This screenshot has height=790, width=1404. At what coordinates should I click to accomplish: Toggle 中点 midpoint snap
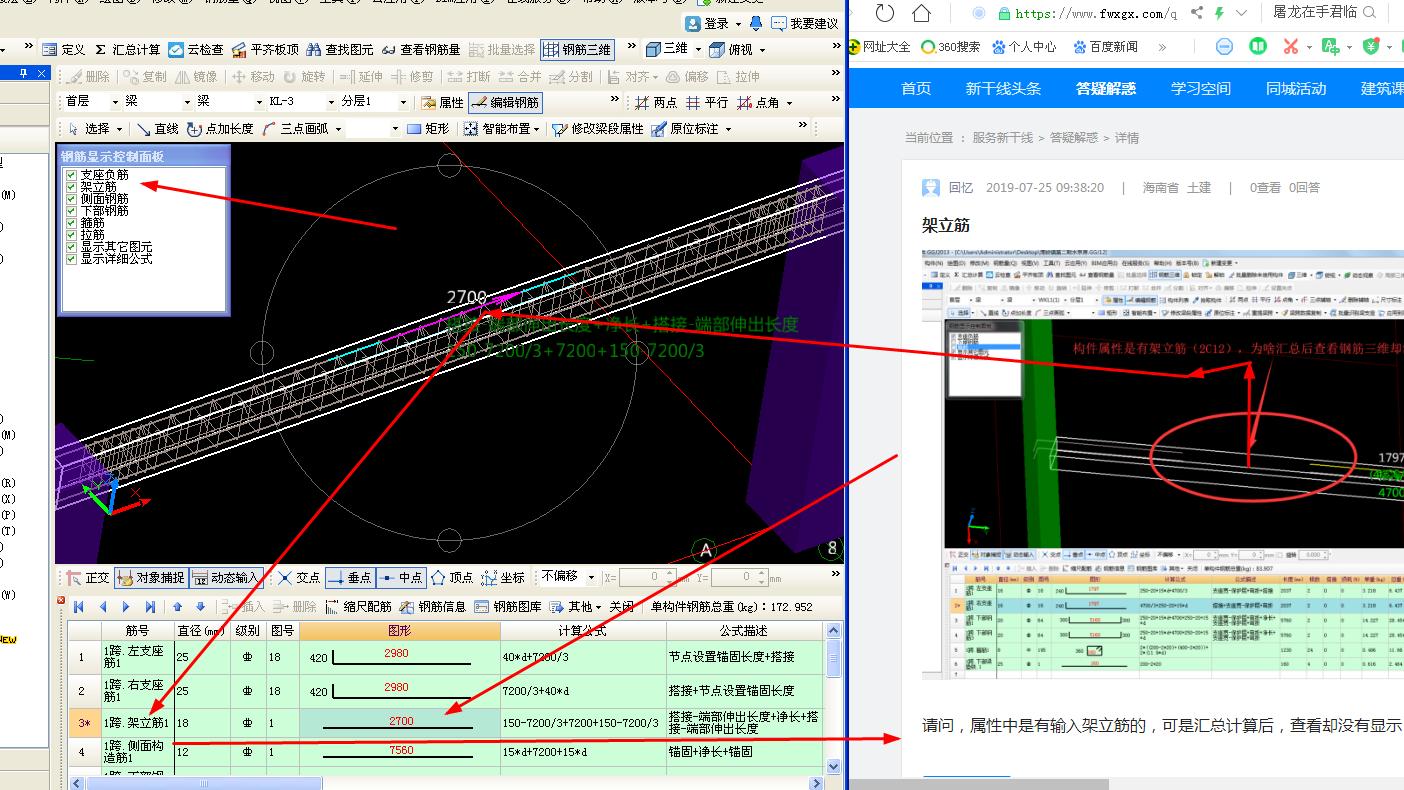(x=401, y=577)
